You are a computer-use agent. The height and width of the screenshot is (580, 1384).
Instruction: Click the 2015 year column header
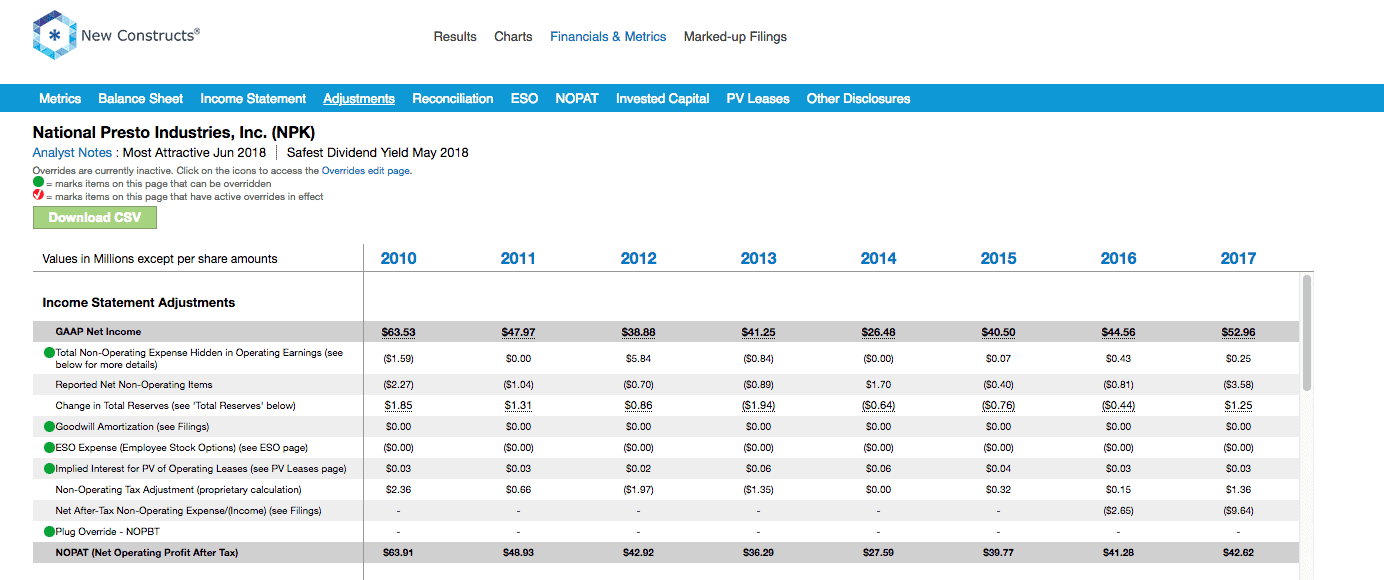[998, 258]
